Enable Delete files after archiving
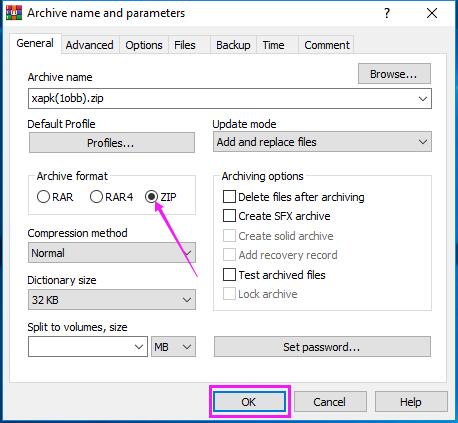The image size is (458, 423). [x=229, y=197]
